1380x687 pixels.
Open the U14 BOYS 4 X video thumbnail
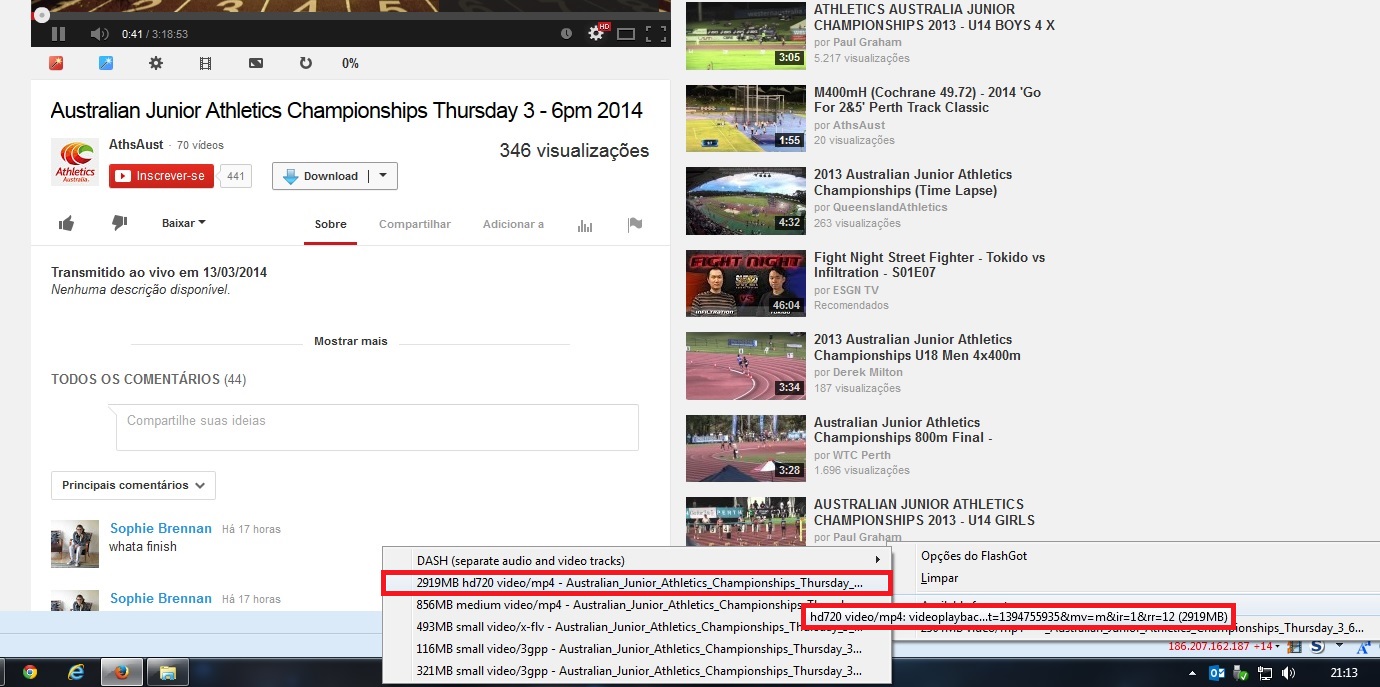pos(745,35)
